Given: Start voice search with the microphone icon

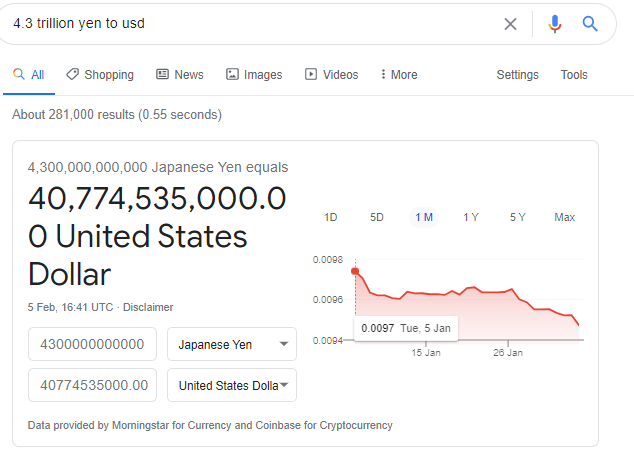Looking at the screenshot, I should (x=555, y=24).
